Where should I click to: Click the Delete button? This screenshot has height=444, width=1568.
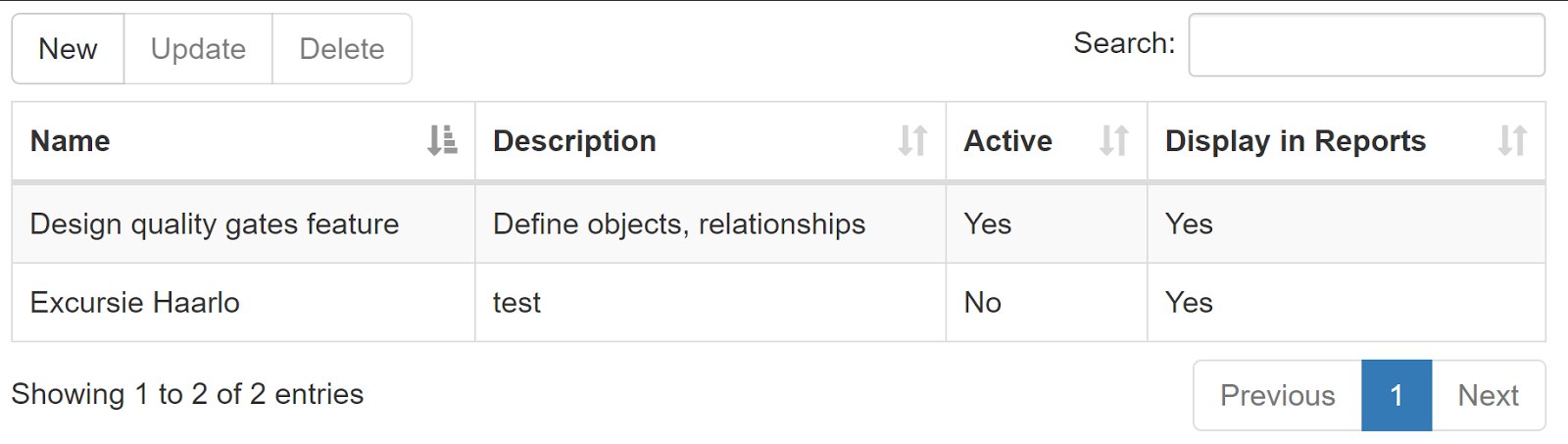click(x=342, y=49)
